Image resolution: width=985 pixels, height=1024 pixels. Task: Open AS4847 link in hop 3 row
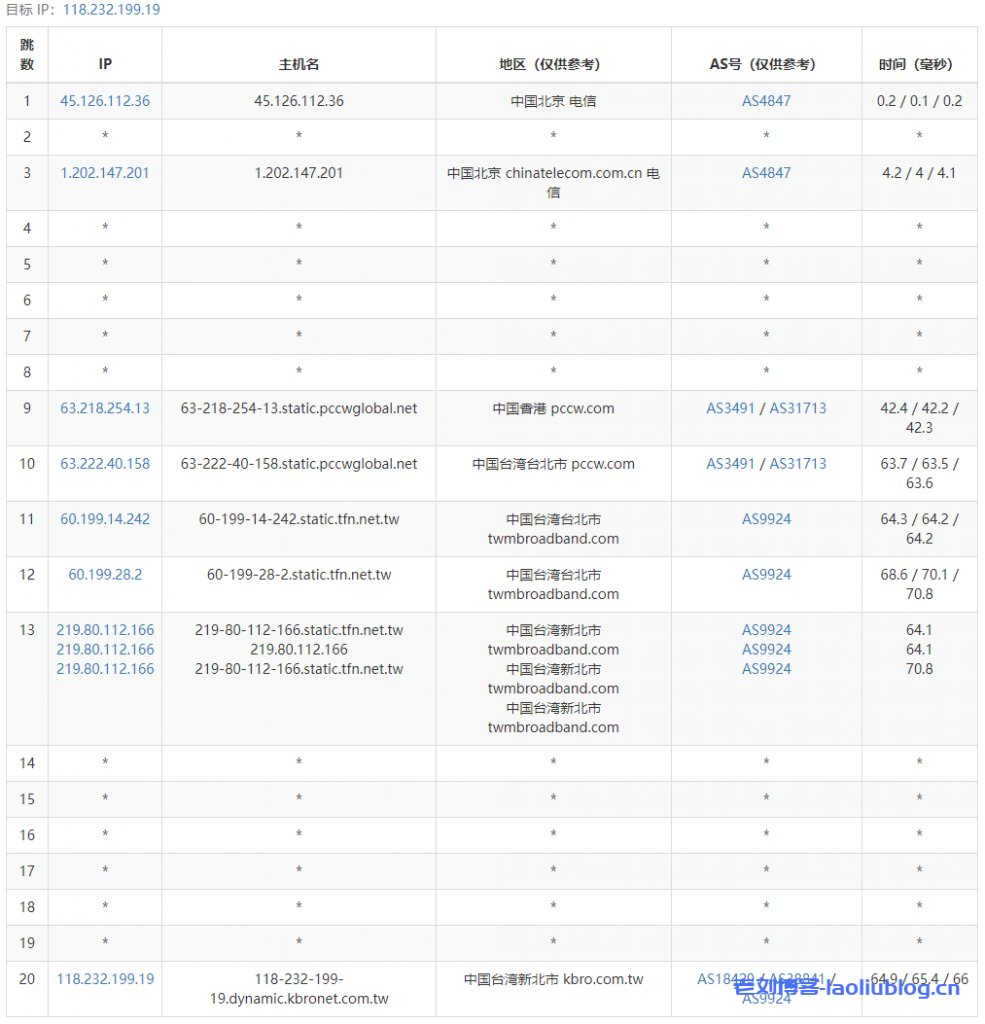pos(766,172)
